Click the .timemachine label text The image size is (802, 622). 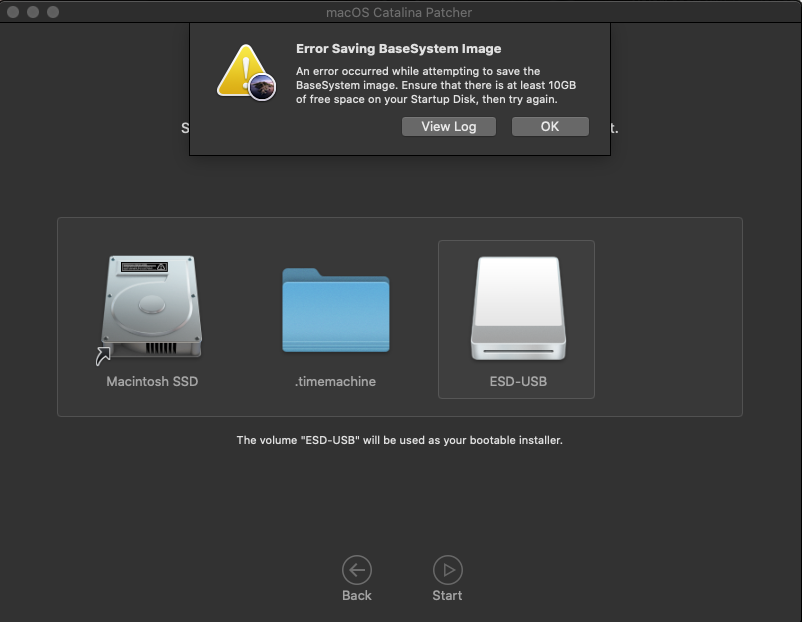click(335, 382)
